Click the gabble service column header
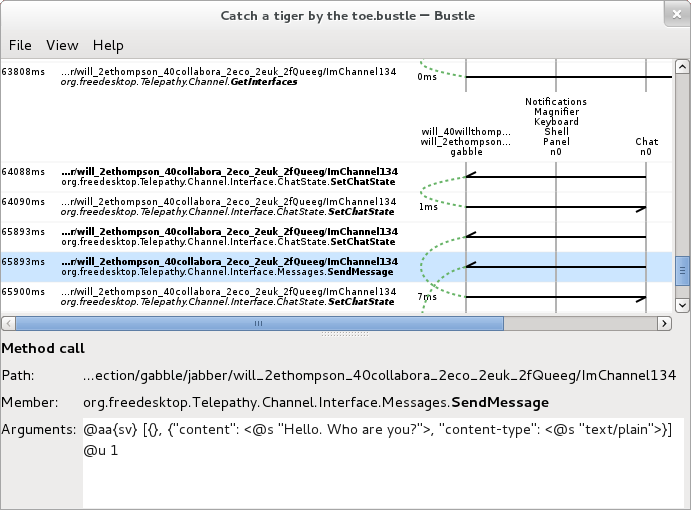This screenshot has height=510, width=691. point(466,142)
